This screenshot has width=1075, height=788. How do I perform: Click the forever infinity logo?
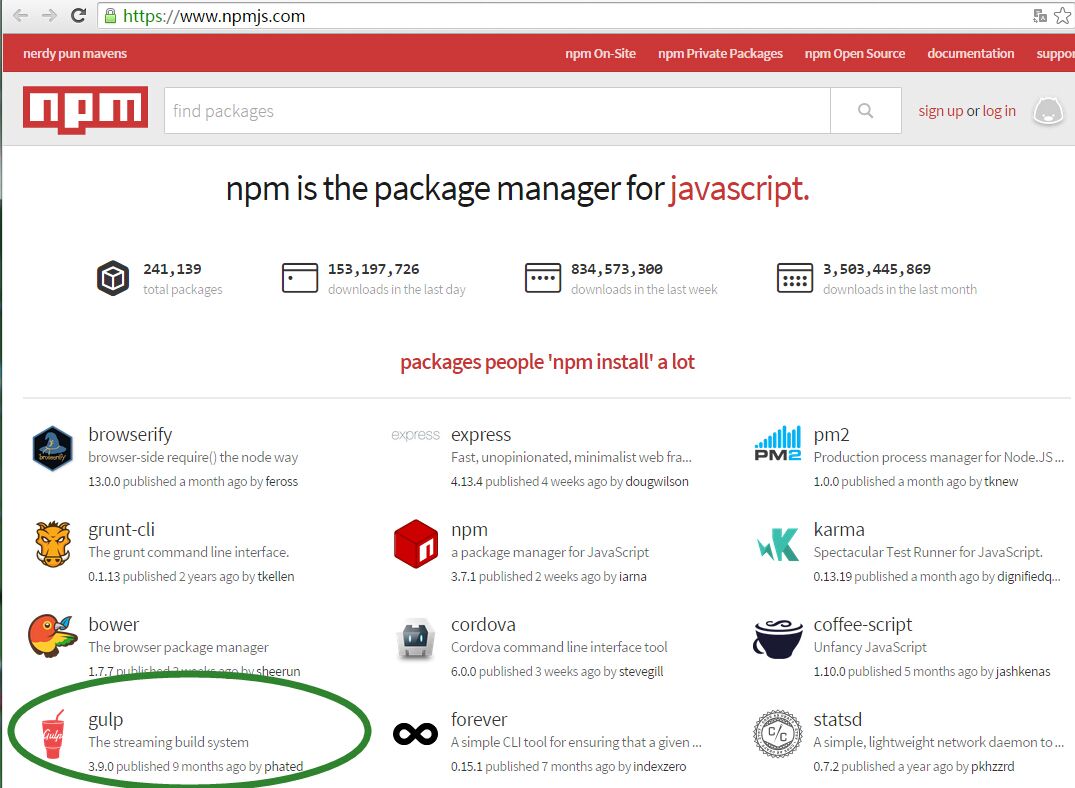pyautogui.click(x=415, y=734)
